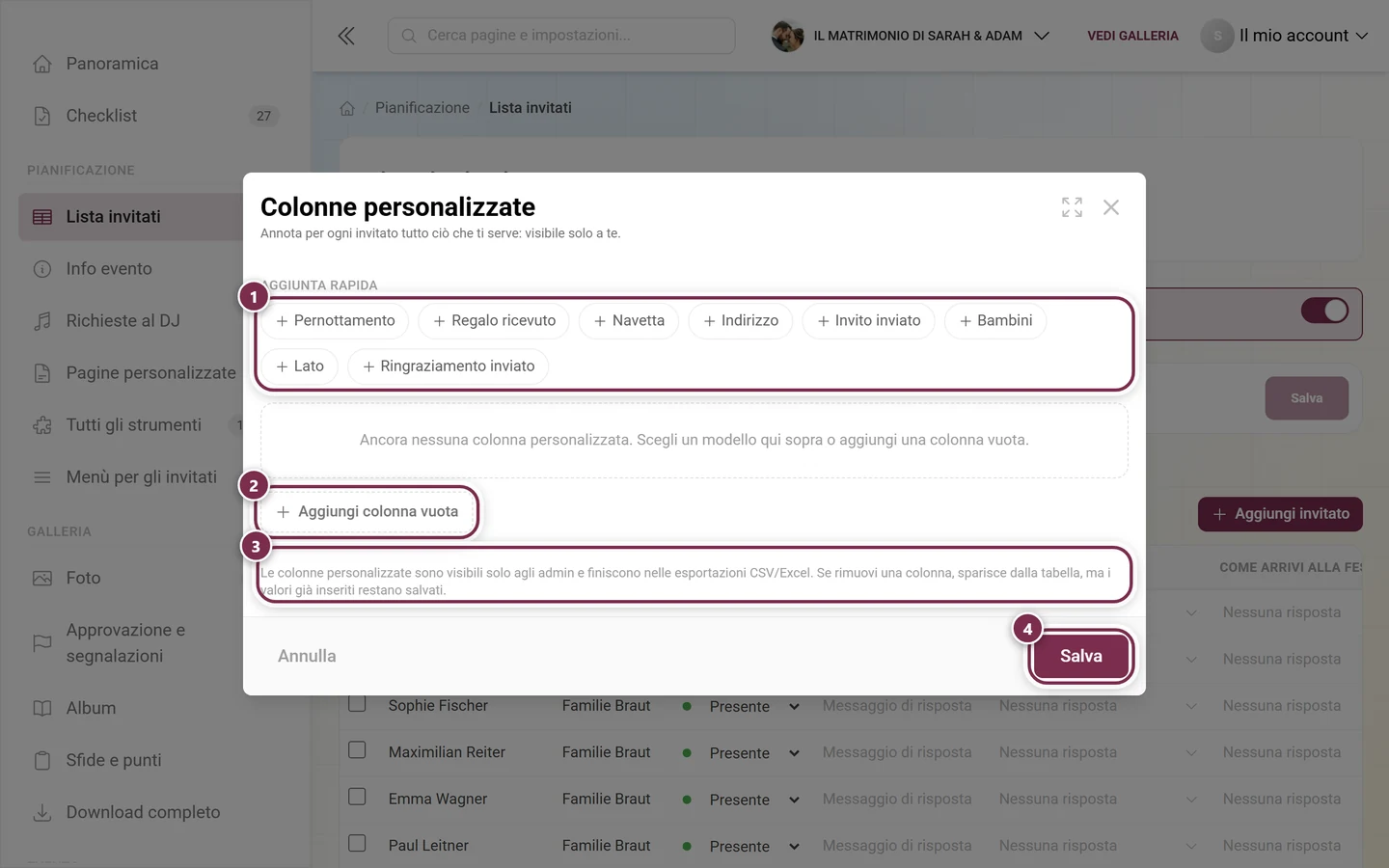
Task: Click the Checklist document icon
Action: (42, 116)
